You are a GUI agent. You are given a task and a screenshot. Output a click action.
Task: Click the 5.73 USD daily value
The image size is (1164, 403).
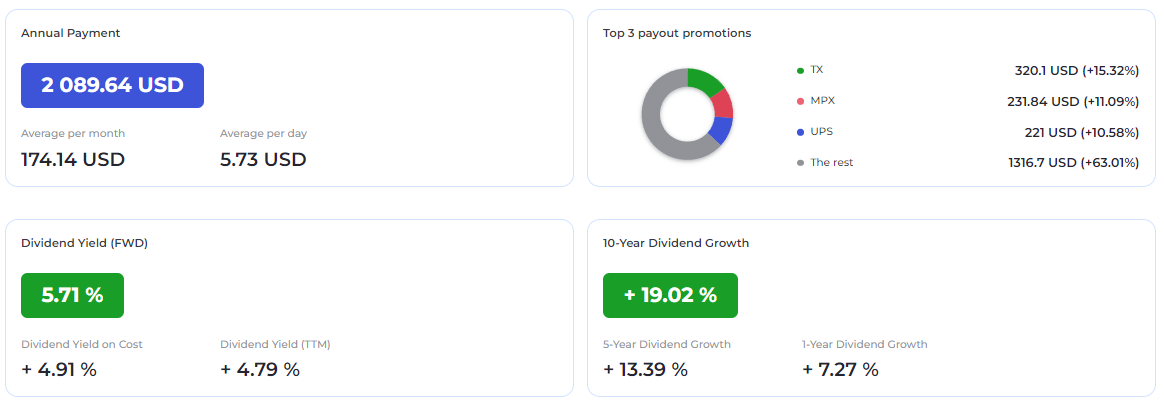click(264, 160)
